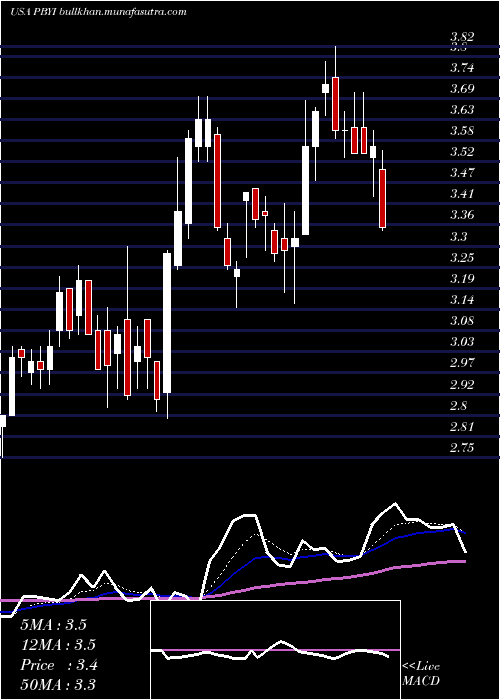Click the highest red candlestick reaching 3.8
500x700 pixels.
pyautogui.click(x=335, y=104)
